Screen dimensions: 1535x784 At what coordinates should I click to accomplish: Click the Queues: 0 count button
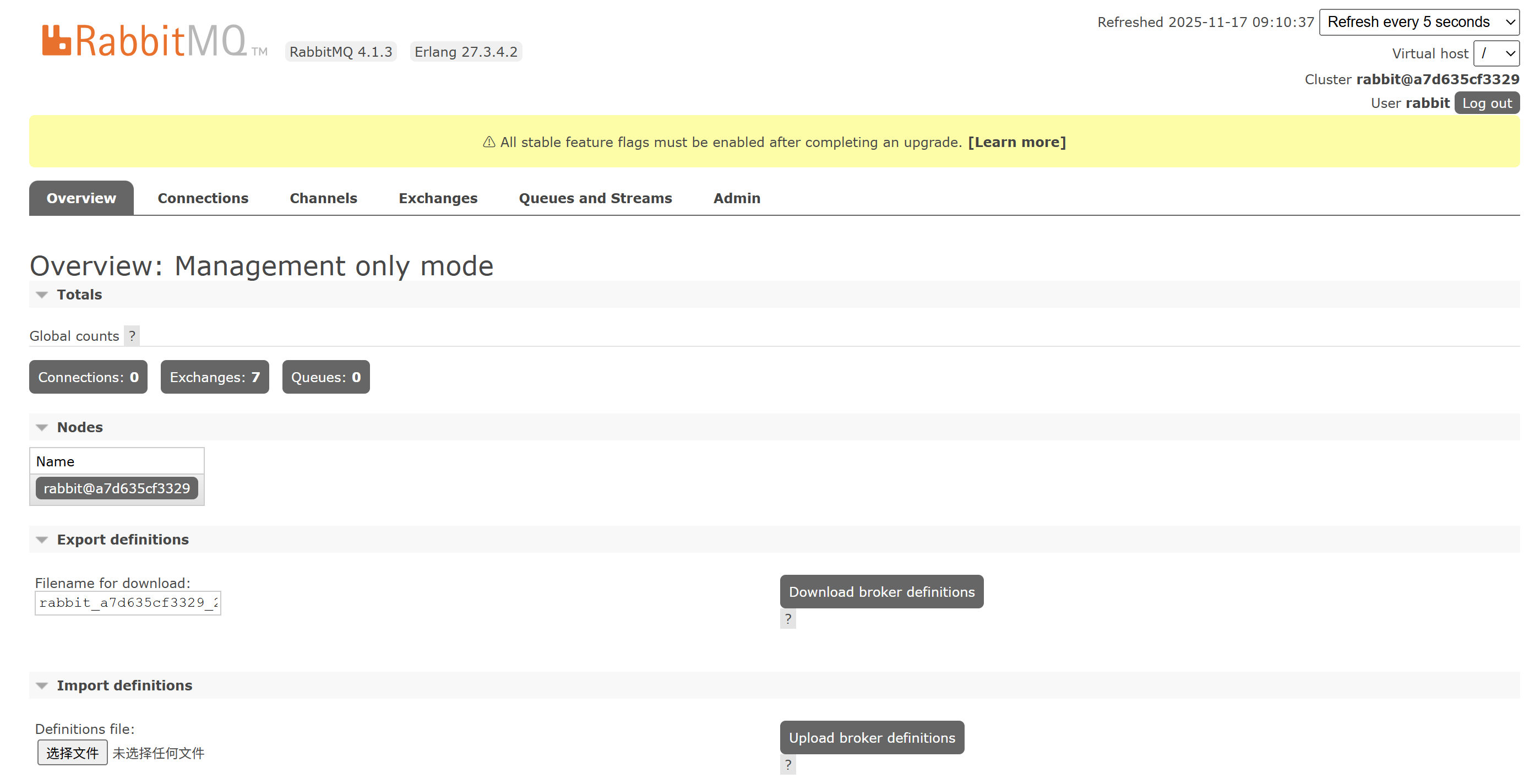click(325, 377)
